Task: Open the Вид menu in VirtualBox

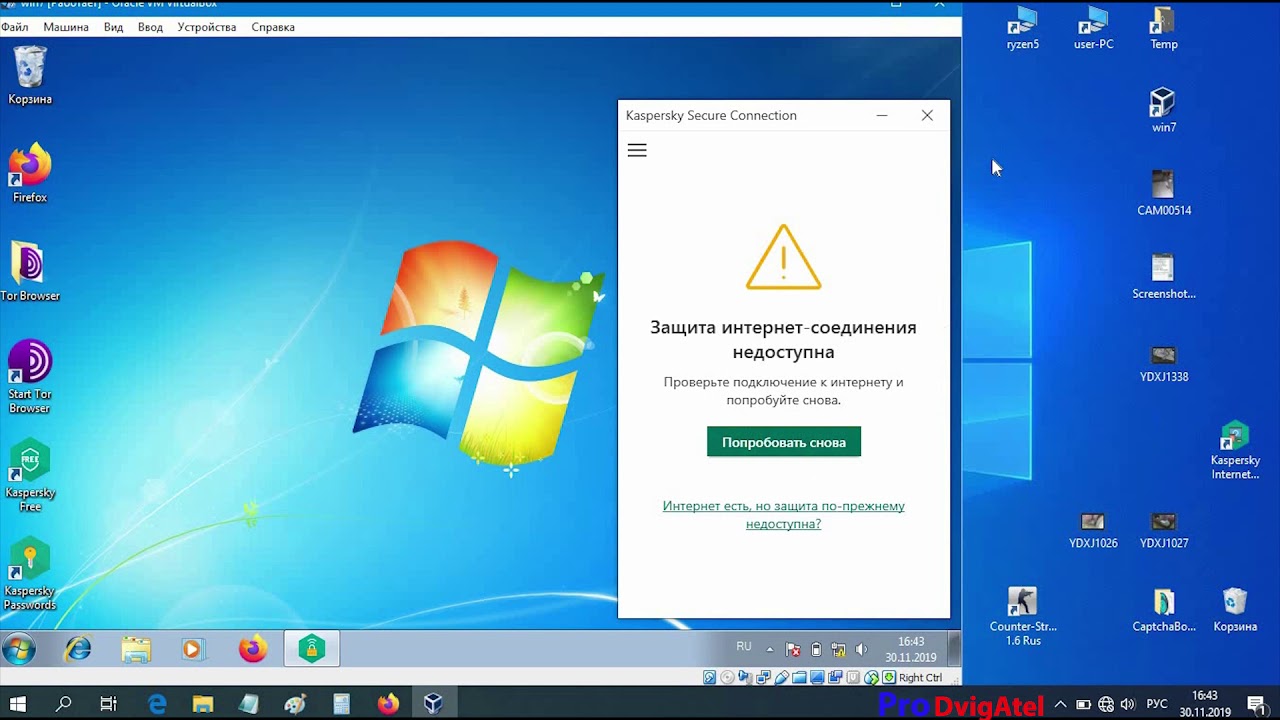Action: point(114,27)
